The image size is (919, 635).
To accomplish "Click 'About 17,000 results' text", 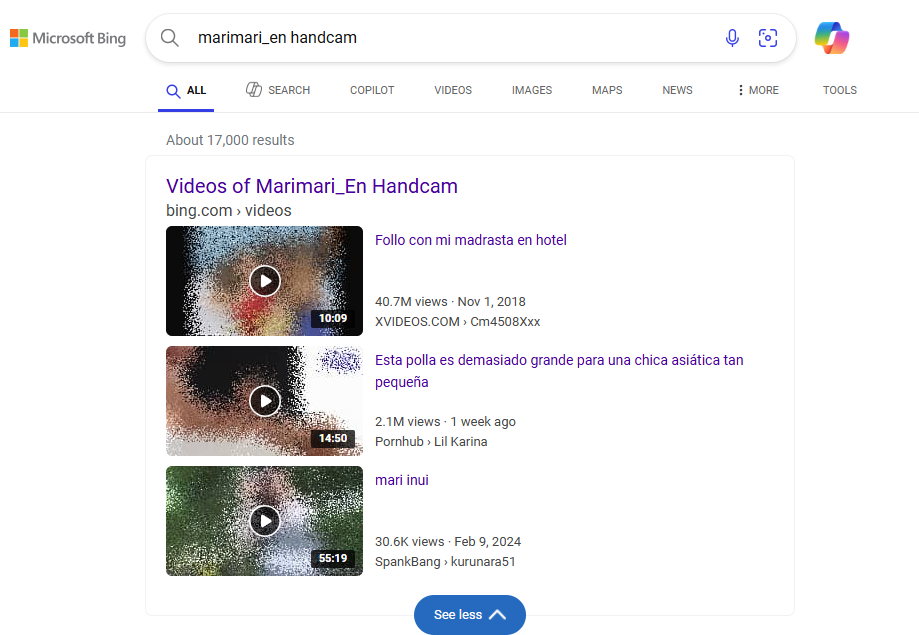I will [230, 140].
